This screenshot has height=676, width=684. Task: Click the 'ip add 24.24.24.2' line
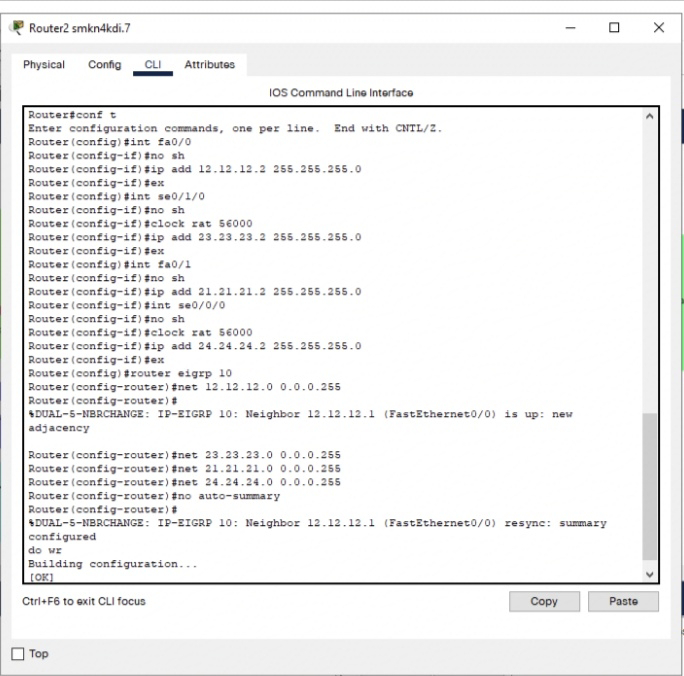coord(195,346)
